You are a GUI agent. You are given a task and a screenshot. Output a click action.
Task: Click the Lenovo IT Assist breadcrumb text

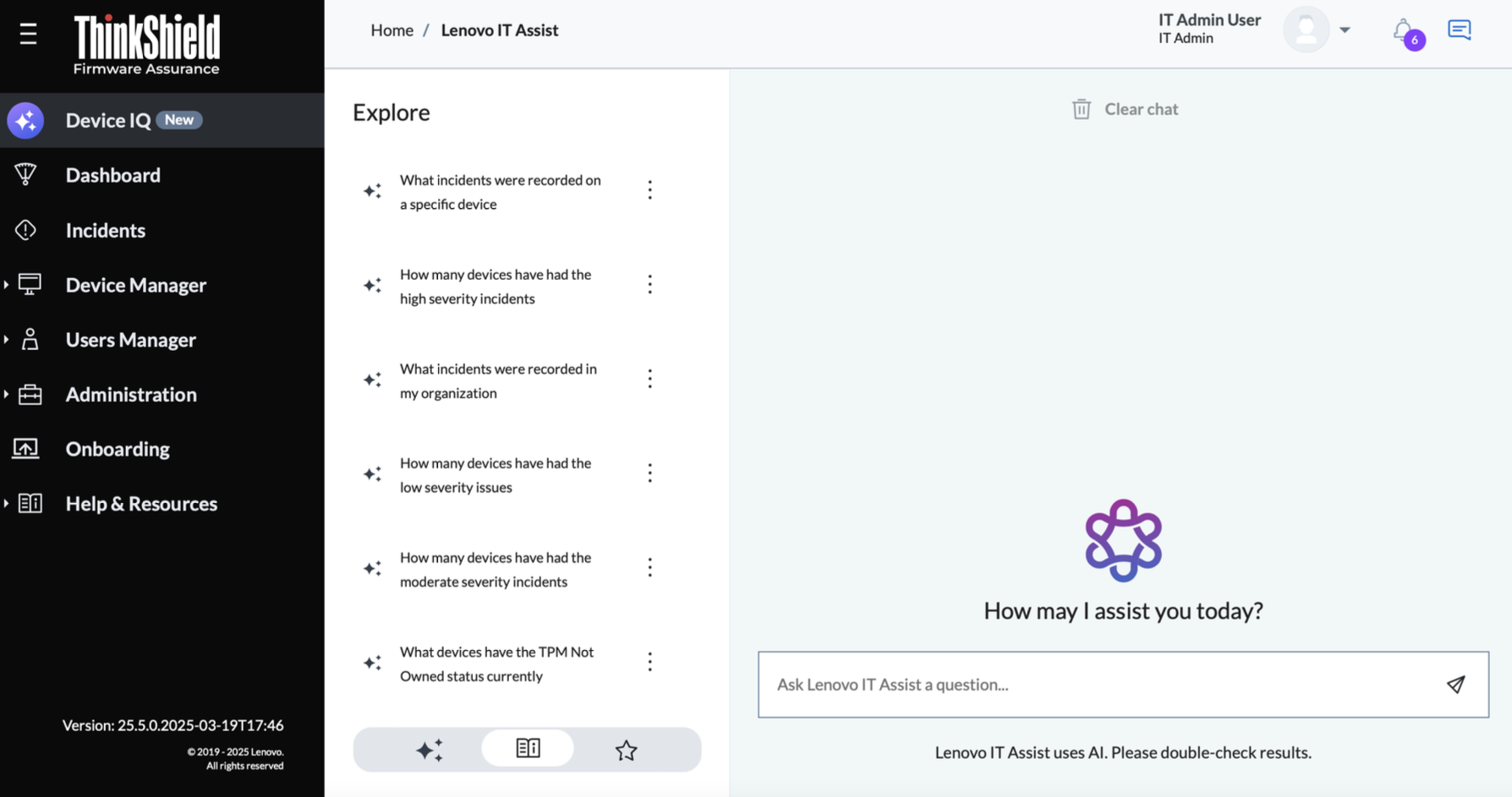click(x=500, y=30)
